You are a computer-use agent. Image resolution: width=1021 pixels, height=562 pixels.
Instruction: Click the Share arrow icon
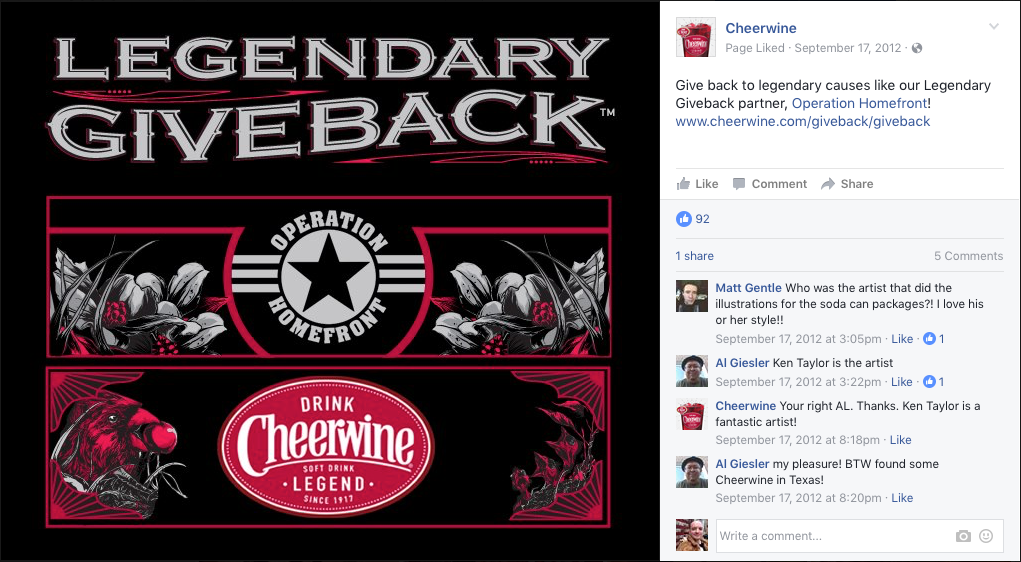click(x=828, y=184)
